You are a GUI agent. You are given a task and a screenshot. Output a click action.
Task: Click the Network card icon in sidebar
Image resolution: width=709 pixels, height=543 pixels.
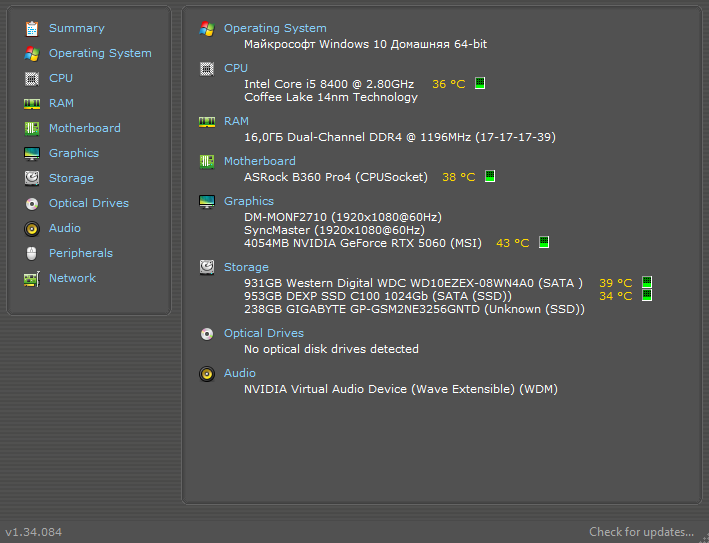coord(32,279)
